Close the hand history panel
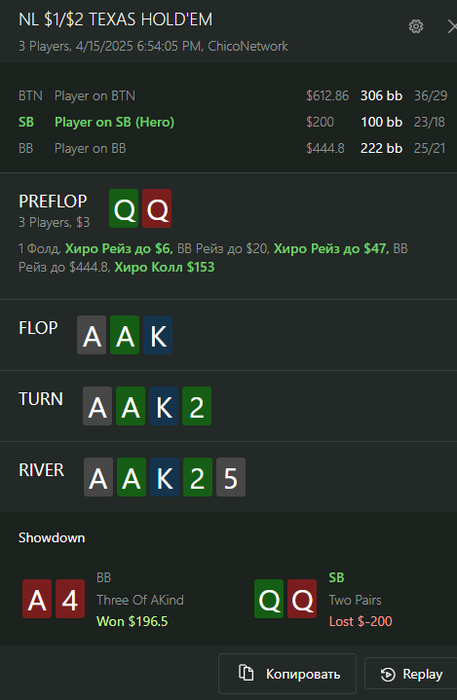457x700 pixels. point(452,27)
